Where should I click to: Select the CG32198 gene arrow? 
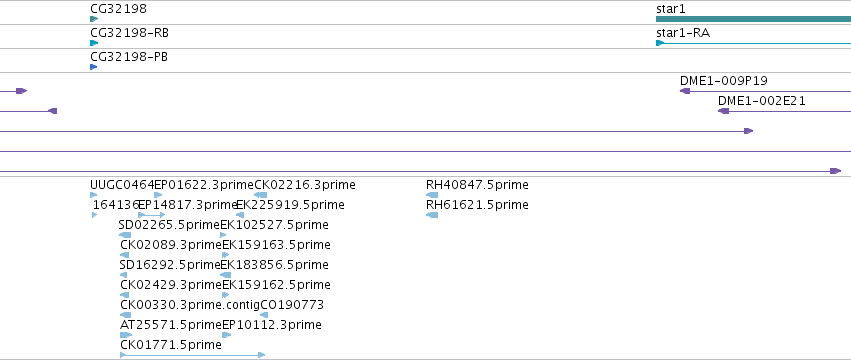pyautogui.click(x=94, y=19)
